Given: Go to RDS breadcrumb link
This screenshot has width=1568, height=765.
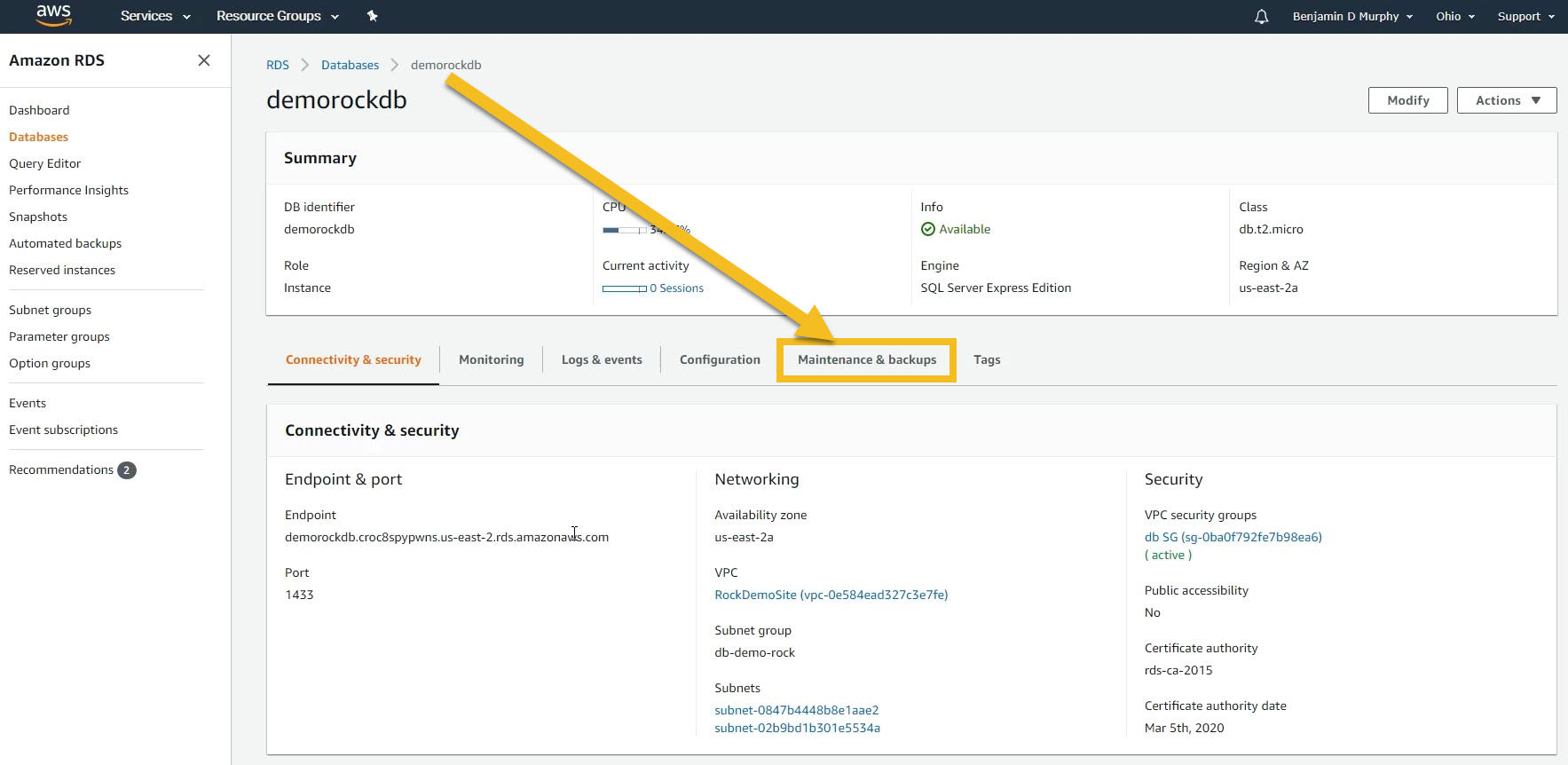Looking at the screenshot, I should (278, 65).
